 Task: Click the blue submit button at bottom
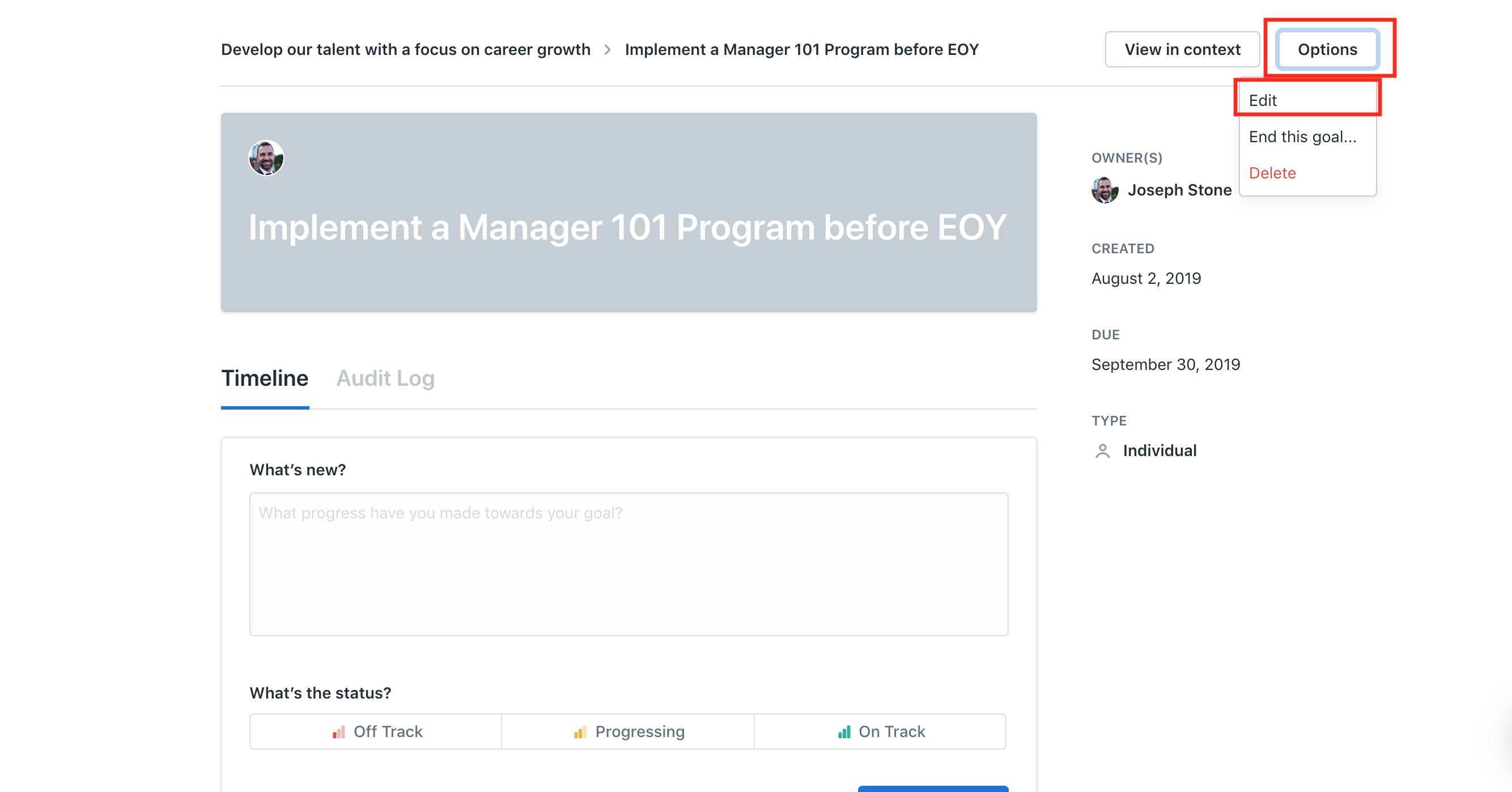coord(933,789)
